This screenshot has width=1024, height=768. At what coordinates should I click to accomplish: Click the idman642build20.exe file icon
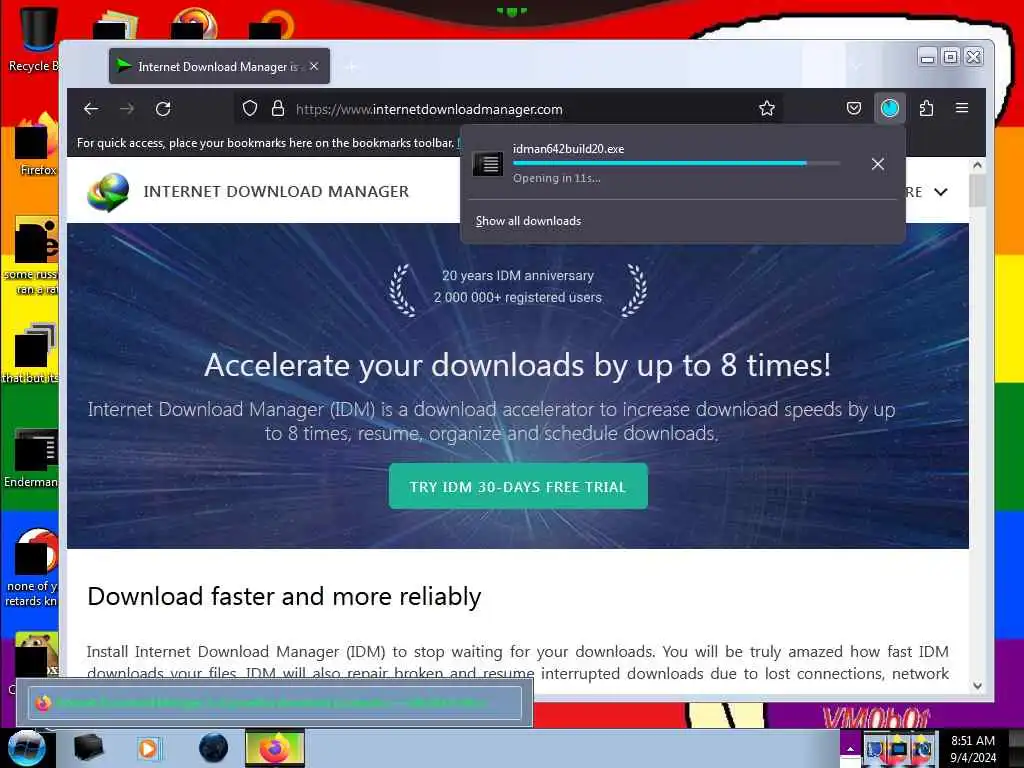click(488, 163)
